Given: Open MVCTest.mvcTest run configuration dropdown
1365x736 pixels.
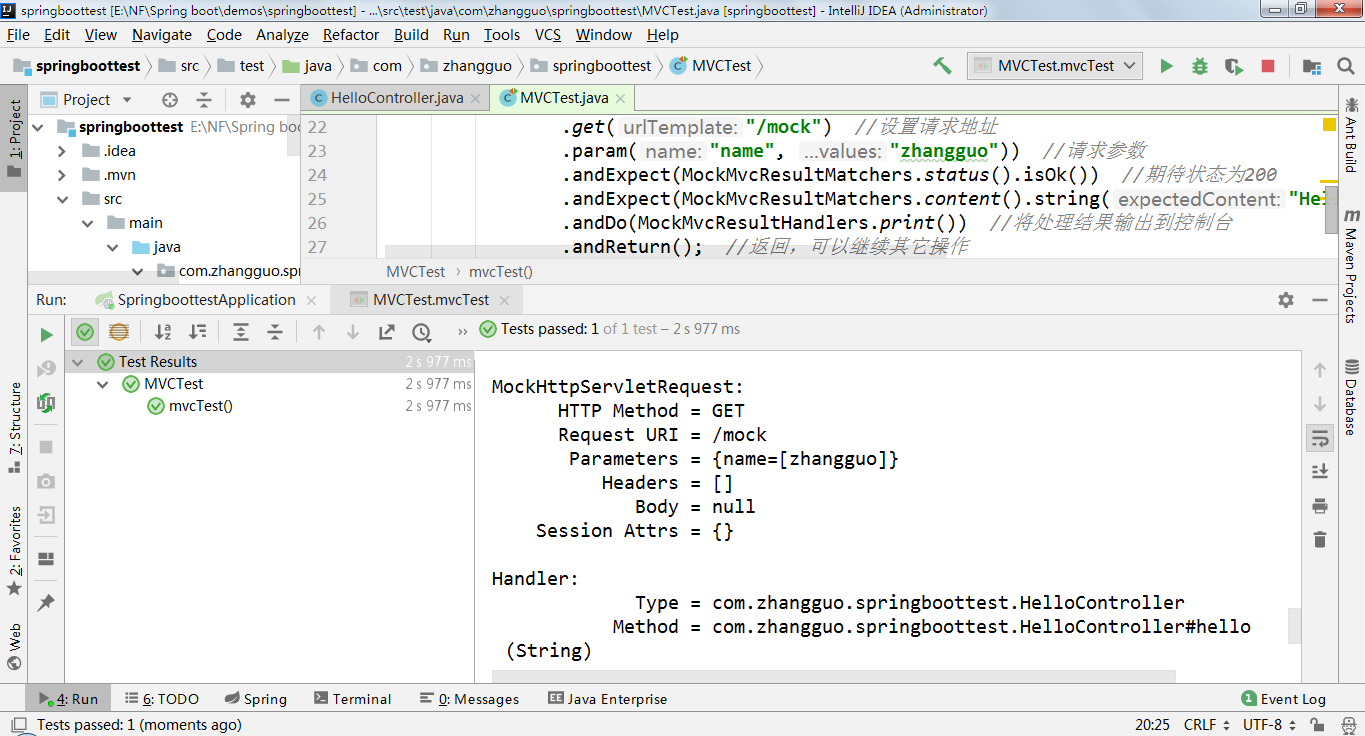Looking at the screenshot, I should point(1055,66).
